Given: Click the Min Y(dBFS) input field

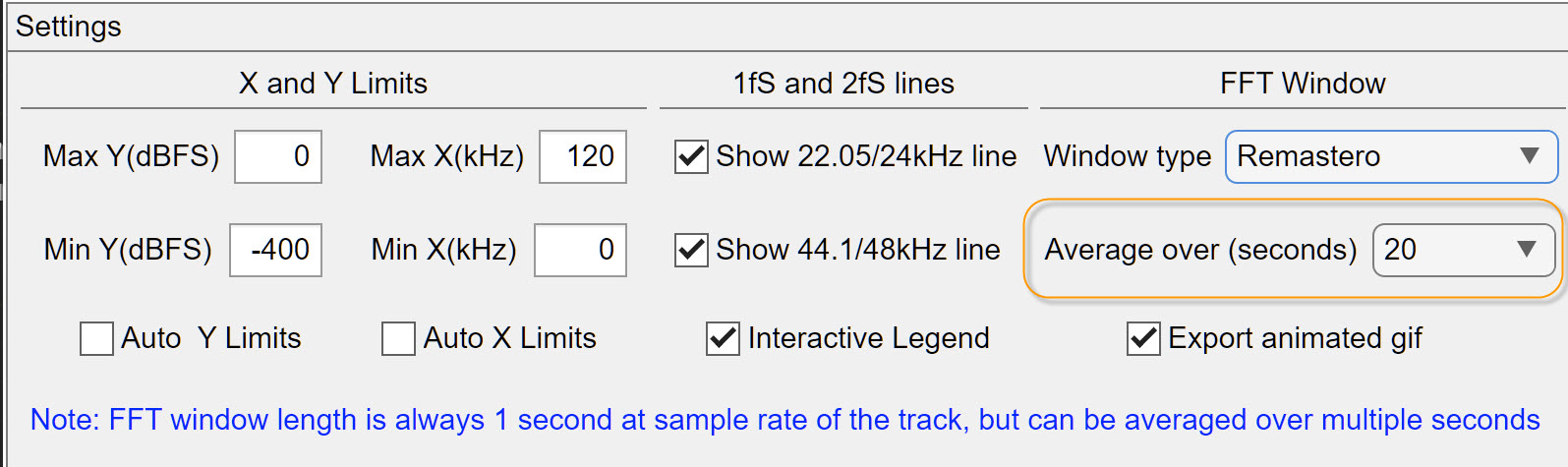Looking at the screenshot, I should pyautogui.click(x=275, y=250).
